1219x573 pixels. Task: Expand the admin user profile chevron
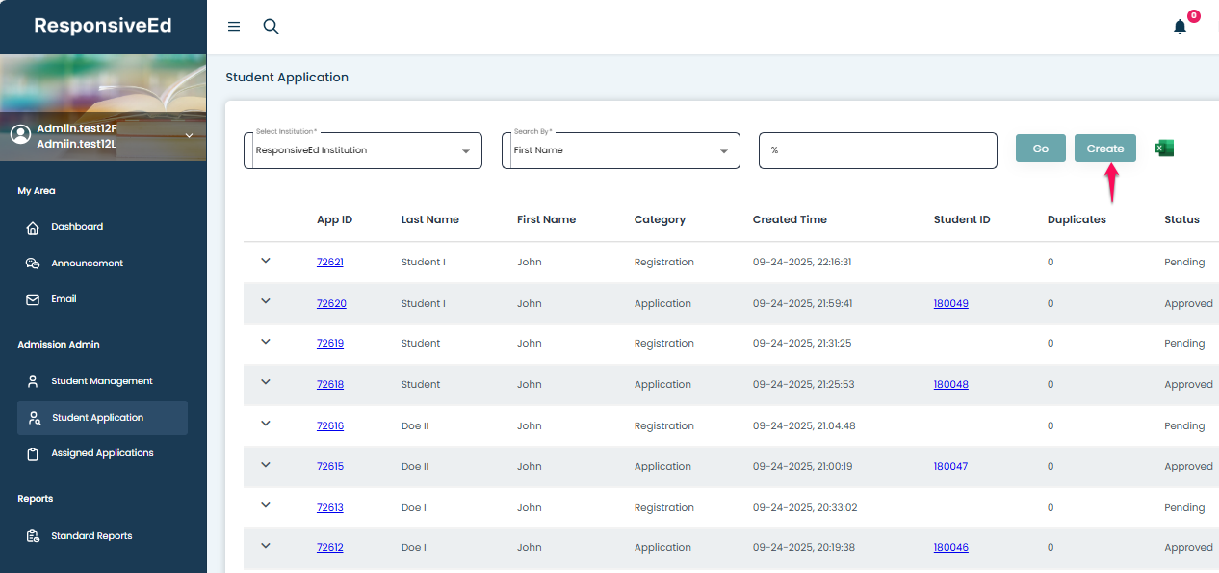pos(189,136)
